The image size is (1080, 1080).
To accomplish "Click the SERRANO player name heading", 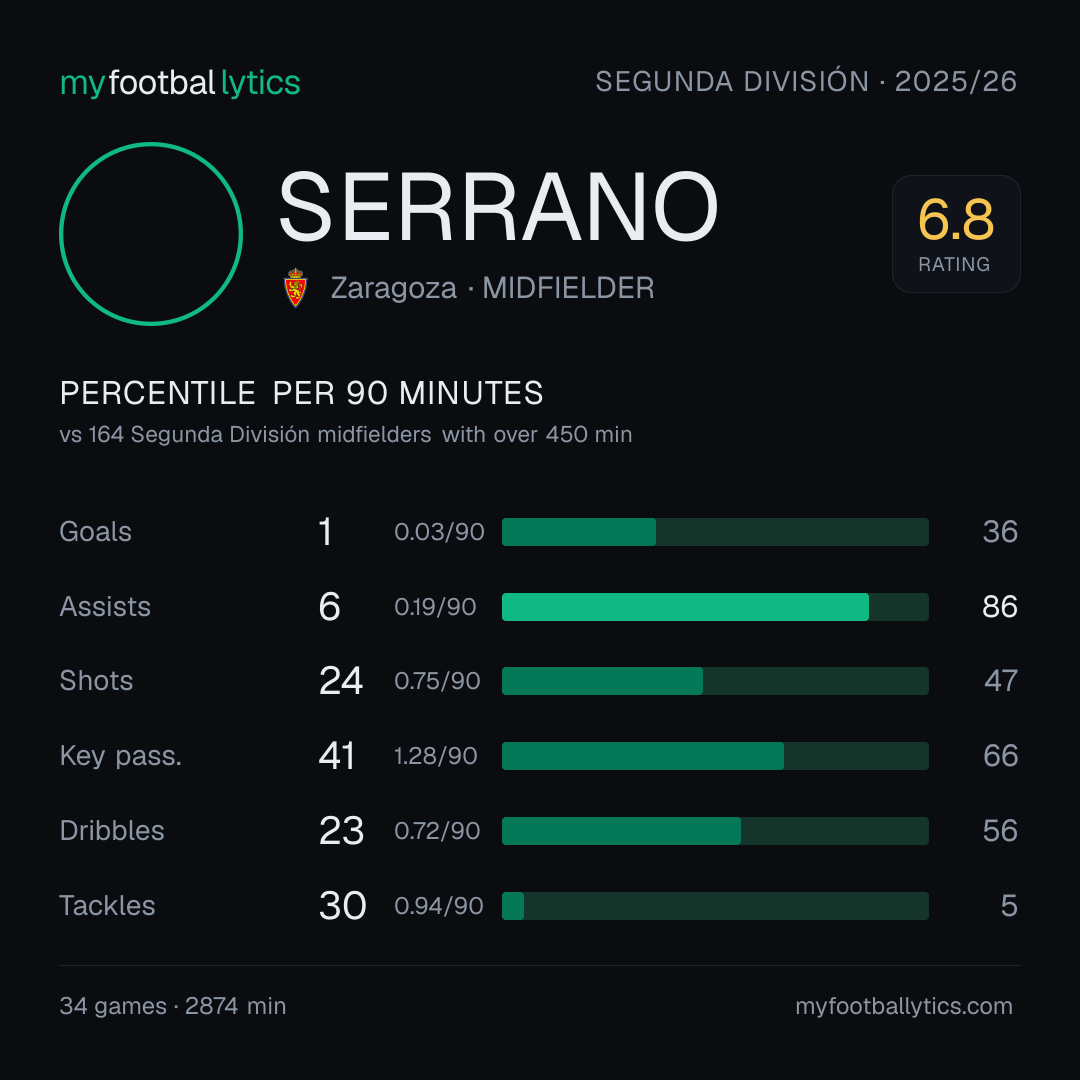I will point(498,207).
